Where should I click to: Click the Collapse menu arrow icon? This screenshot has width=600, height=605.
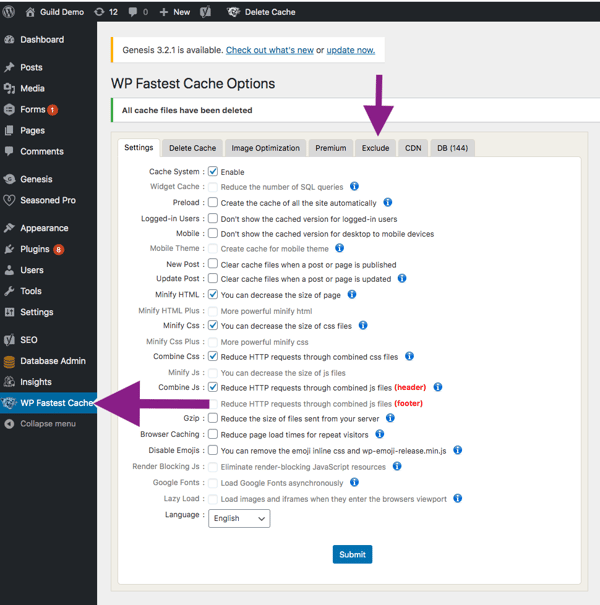coord(9,424)
